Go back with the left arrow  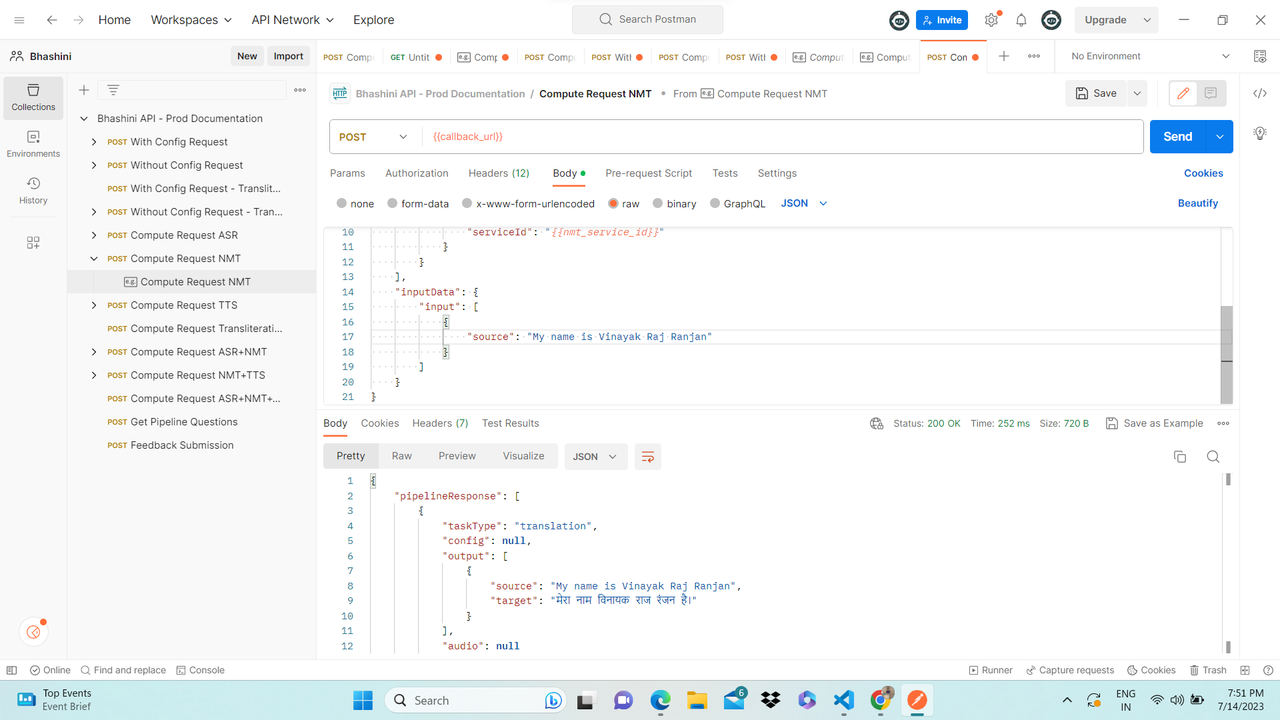(x=52, y=20)
